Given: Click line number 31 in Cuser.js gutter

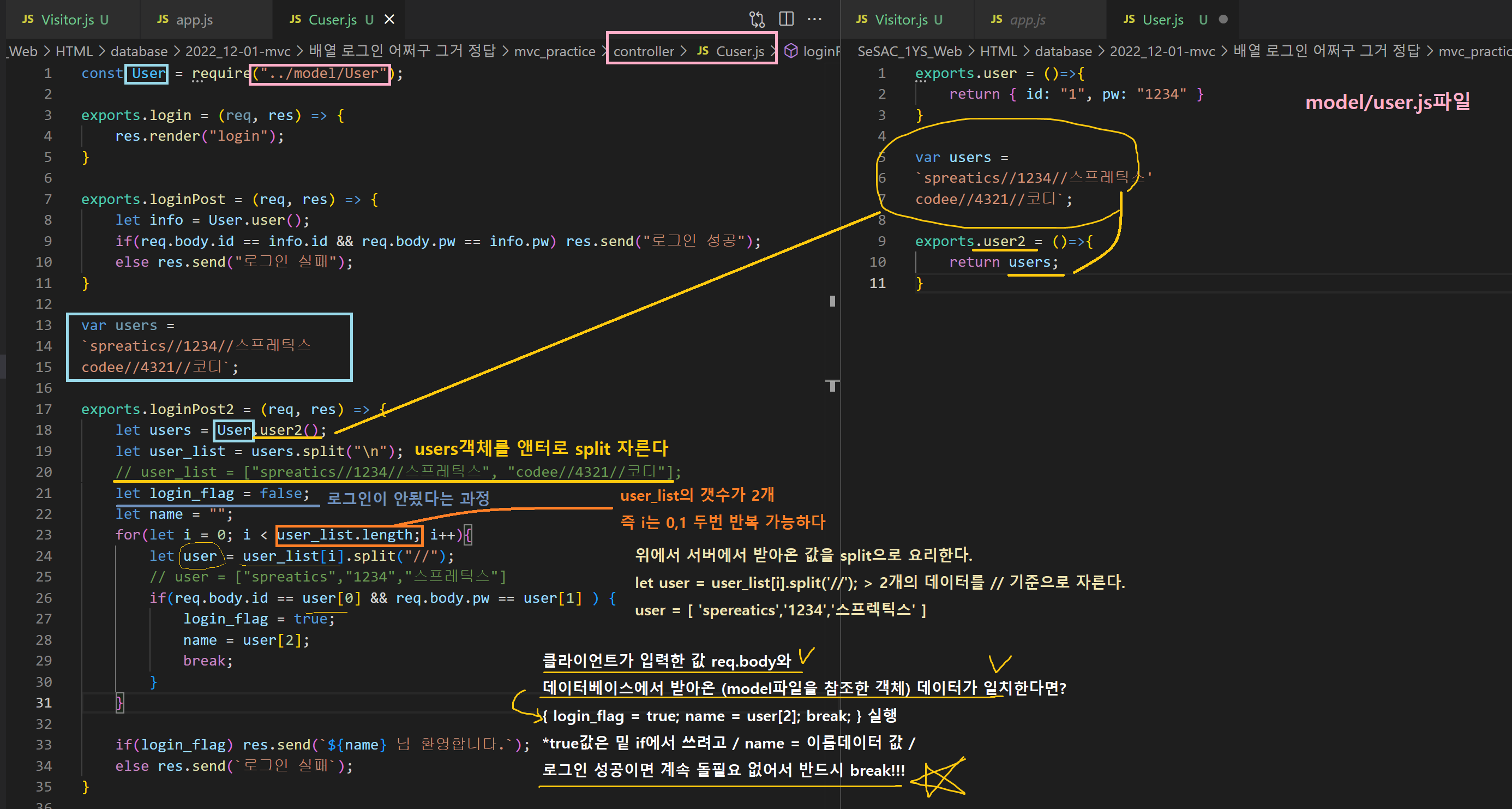Looking at the screenshot, I should tap(44, 703).
